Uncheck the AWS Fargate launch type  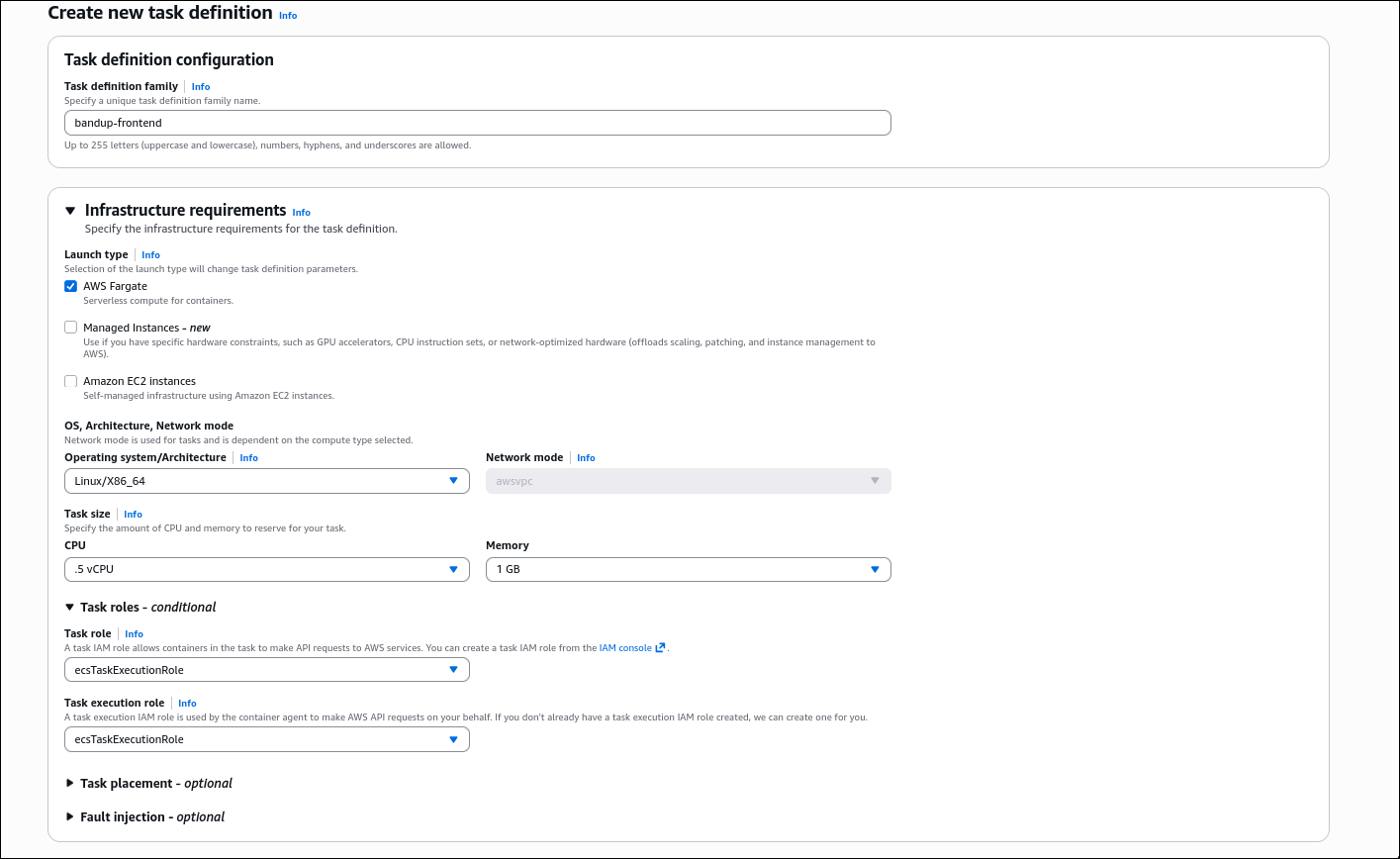tap(70, 285)
